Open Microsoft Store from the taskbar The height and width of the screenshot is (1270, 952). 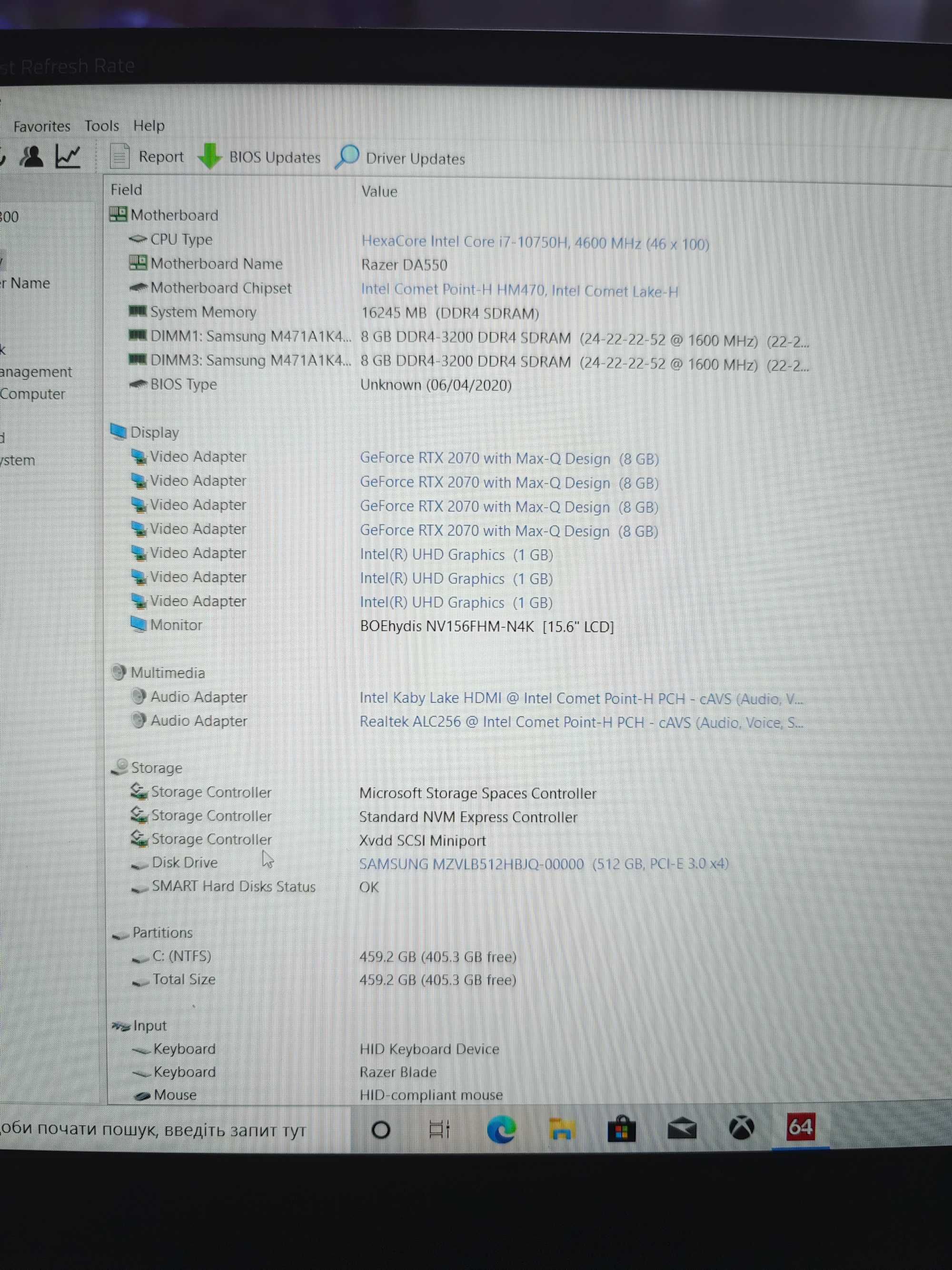622,1129
